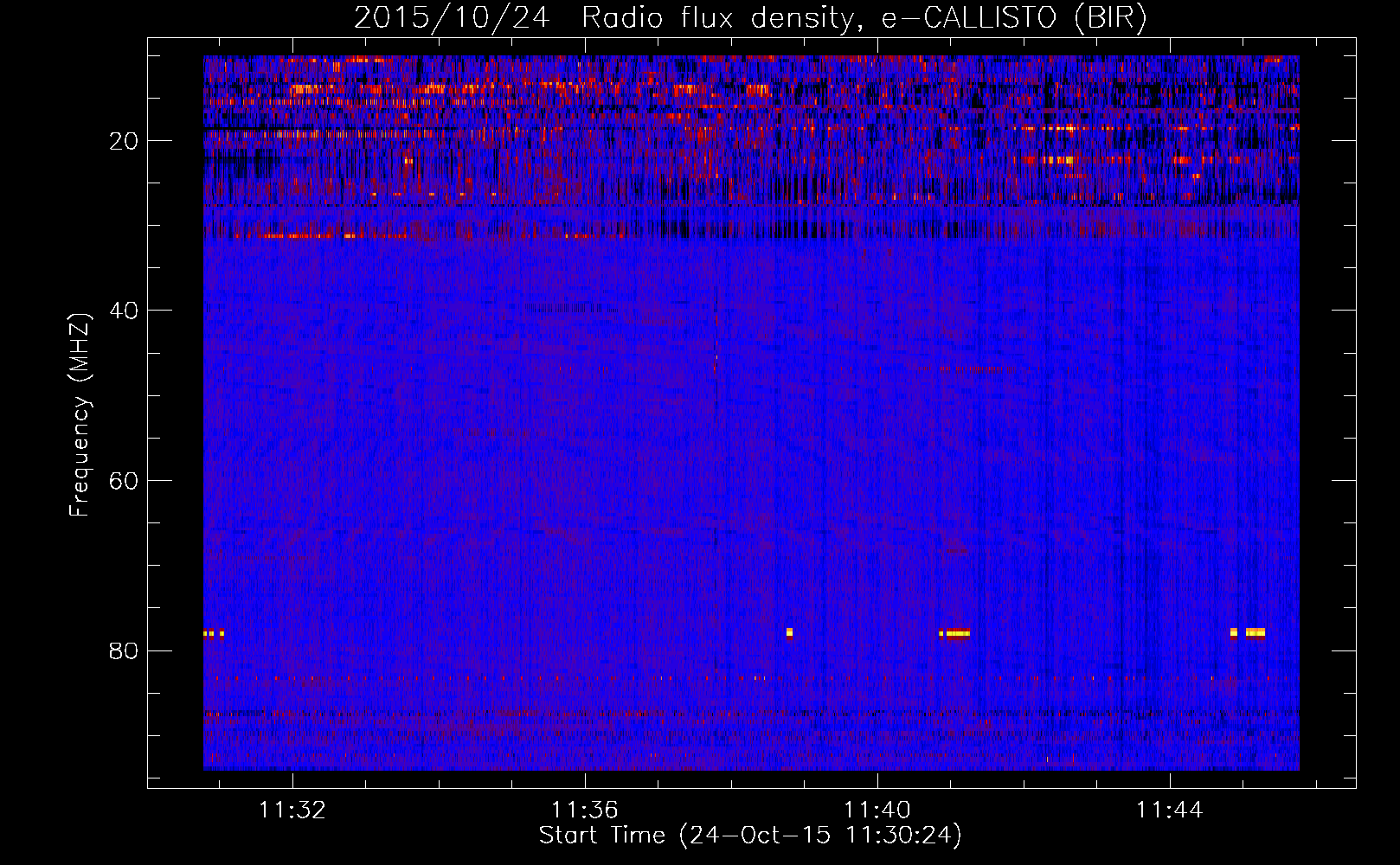Click the 11:40 time tick label
Screen dimensions: 1400x865
tap(877, 810)
